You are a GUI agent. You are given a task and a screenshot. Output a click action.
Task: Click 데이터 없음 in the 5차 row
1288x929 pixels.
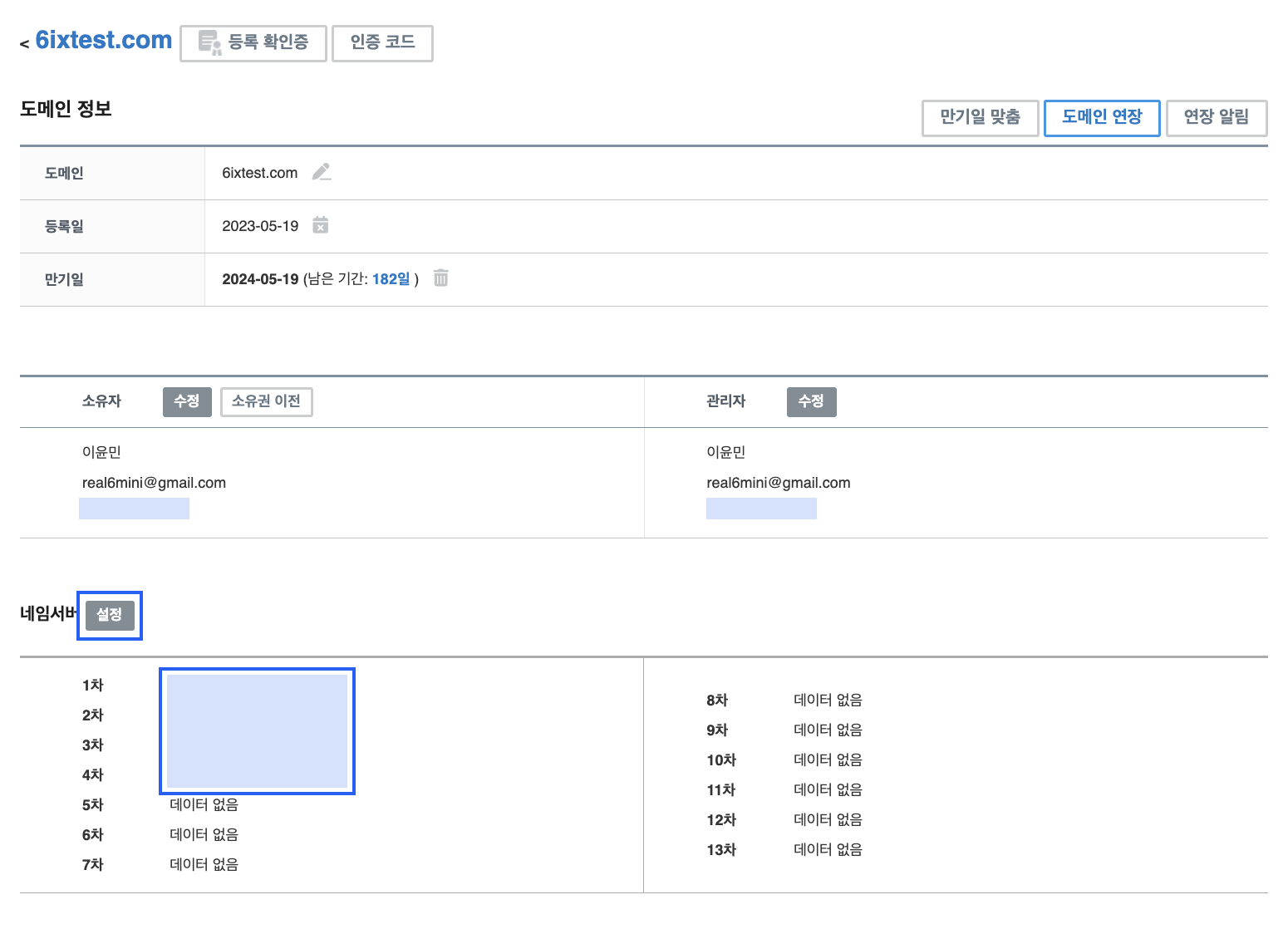204,804
